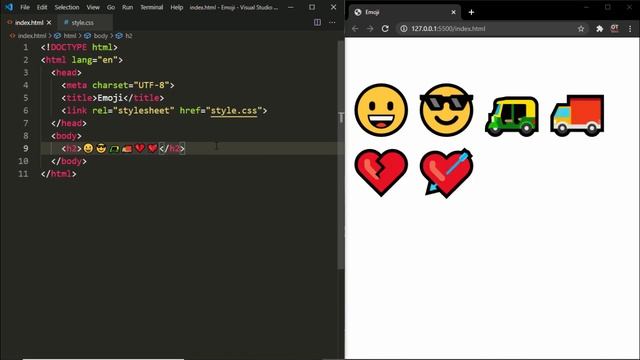
Task: Click the auto rickshaw emoji on the page
Action: pyautogui.click(x=512, y=116)
